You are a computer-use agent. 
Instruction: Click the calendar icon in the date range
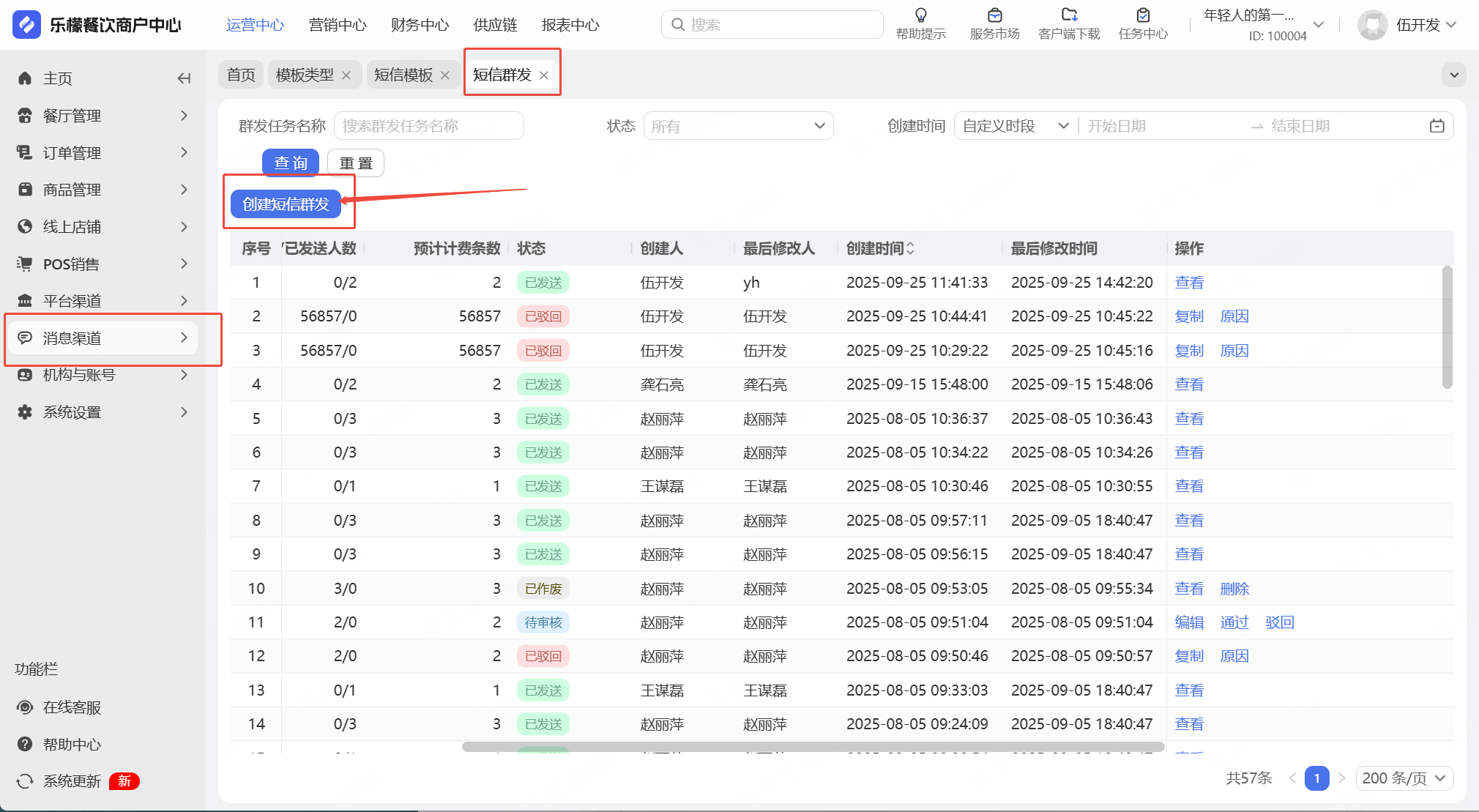point(1437,126)
